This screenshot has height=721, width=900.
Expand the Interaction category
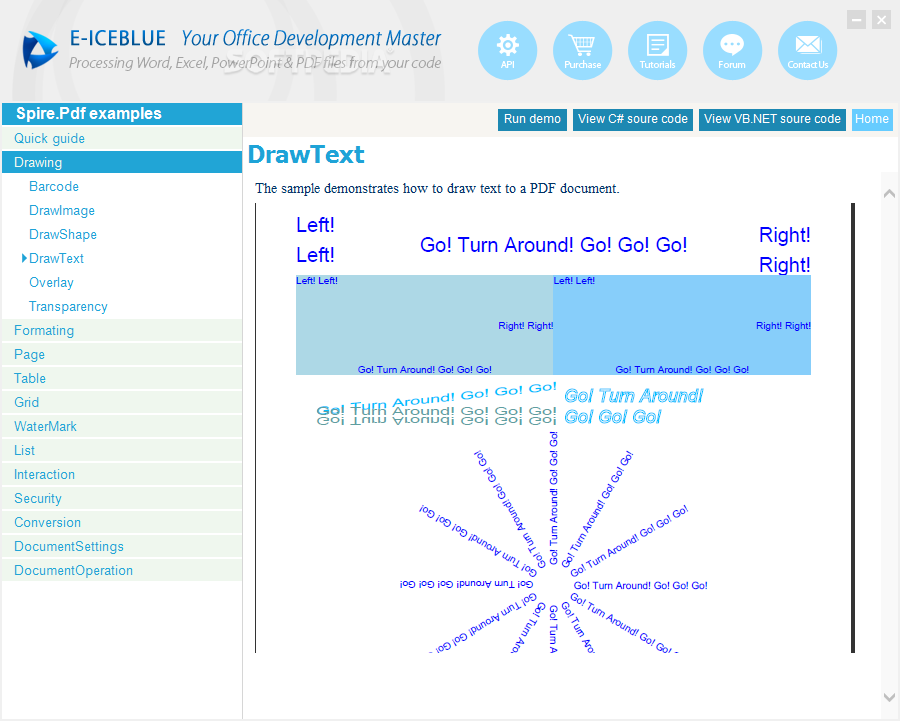click(122, 475)
